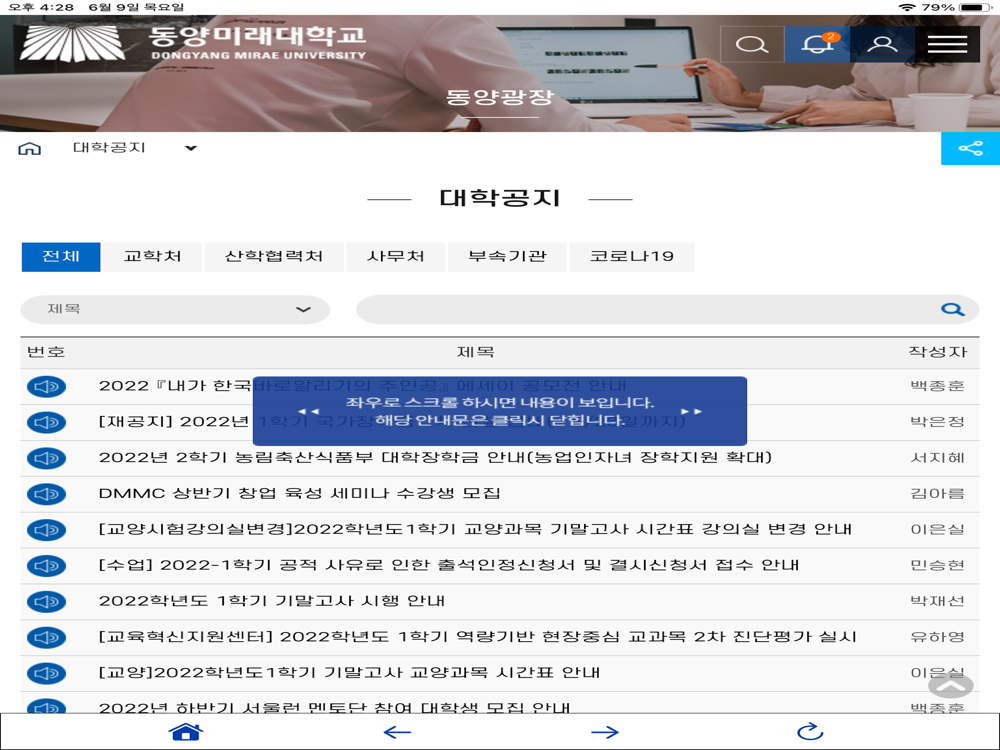Tap the scroll-to-top arrow button

point(950,686)
